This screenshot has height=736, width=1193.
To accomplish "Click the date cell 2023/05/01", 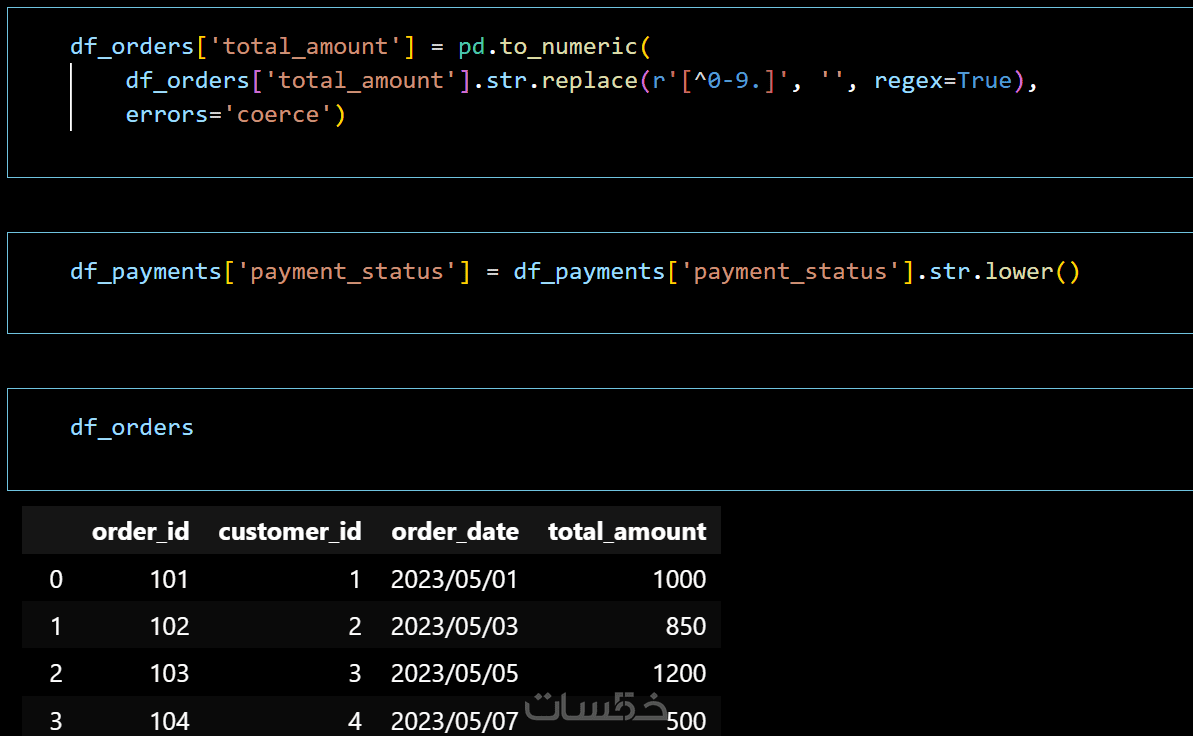I will (x=454, y=579).
